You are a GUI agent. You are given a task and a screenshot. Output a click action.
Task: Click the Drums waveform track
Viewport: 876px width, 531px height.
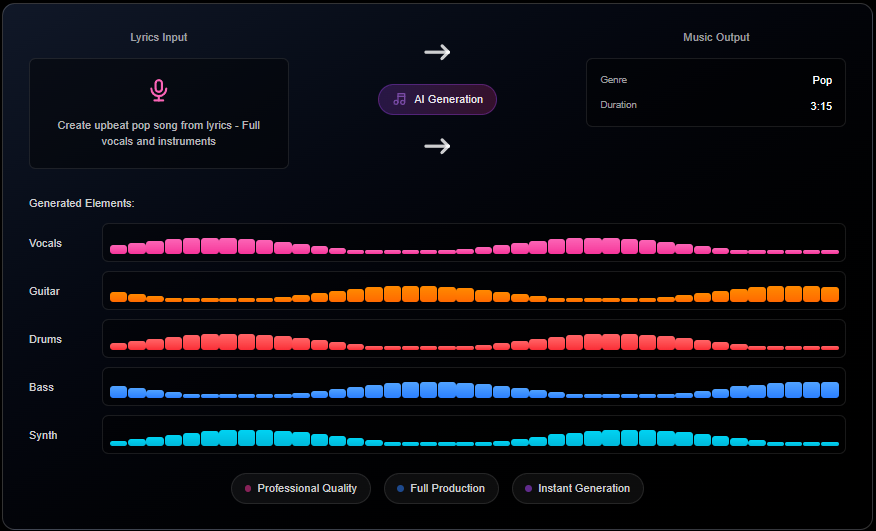coord(474,339)
